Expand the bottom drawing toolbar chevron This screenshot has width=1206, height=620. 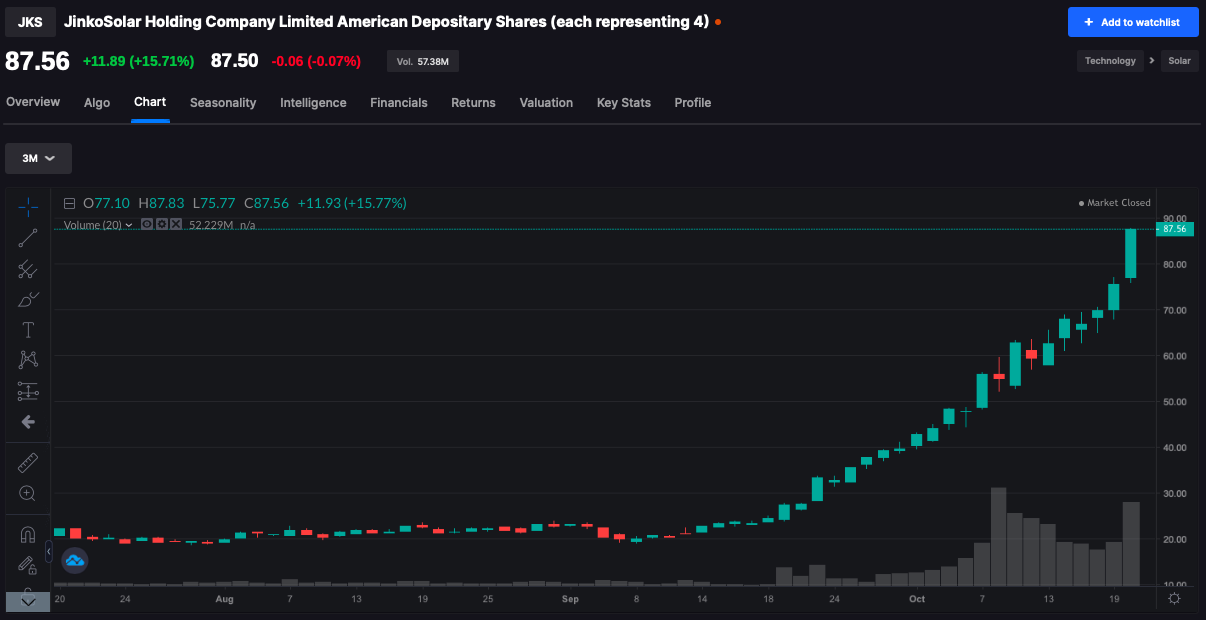pos(28,601)
